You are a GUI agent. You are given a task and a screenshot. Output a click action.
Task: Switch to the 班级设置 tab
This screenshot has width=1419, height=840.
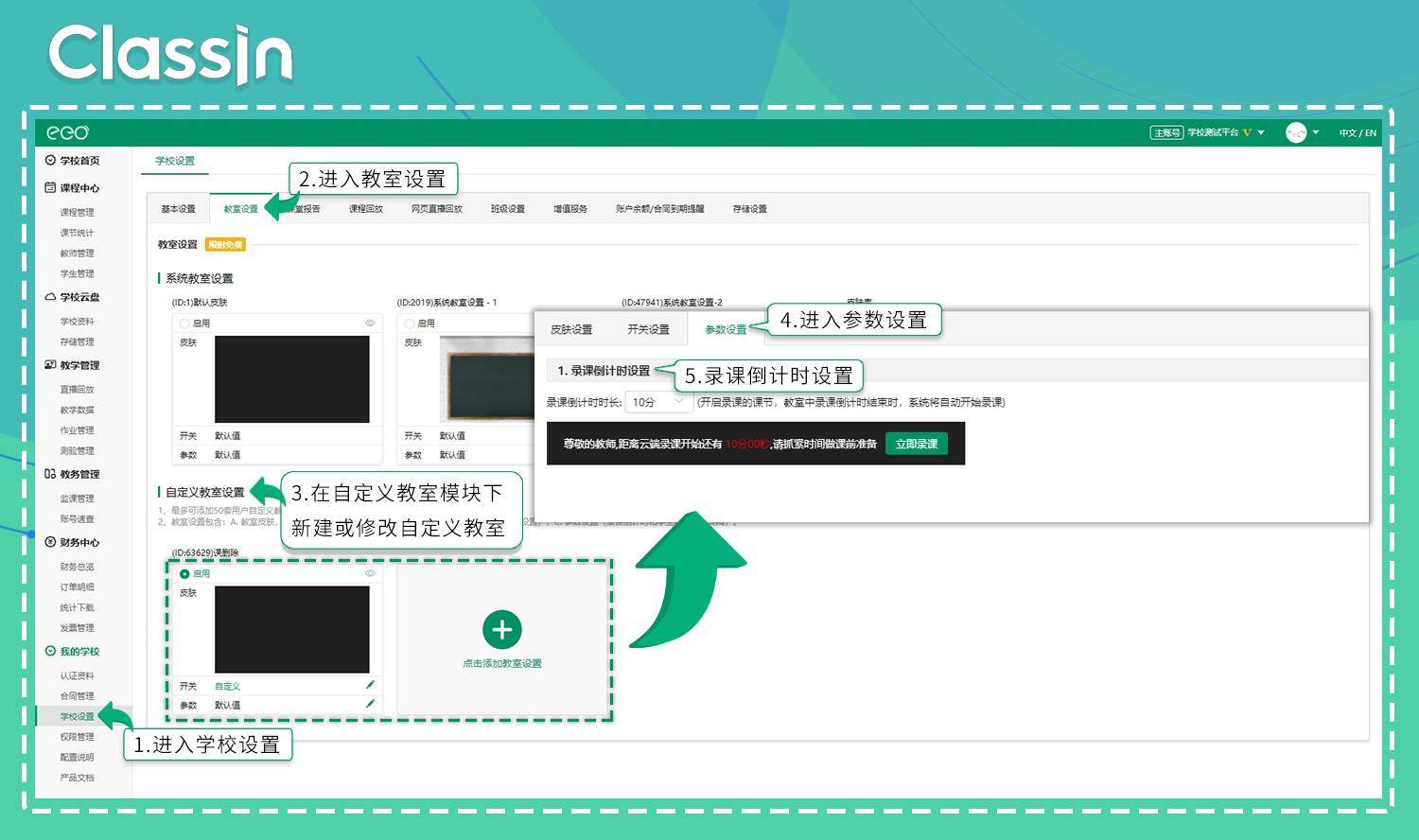point(508,209)
